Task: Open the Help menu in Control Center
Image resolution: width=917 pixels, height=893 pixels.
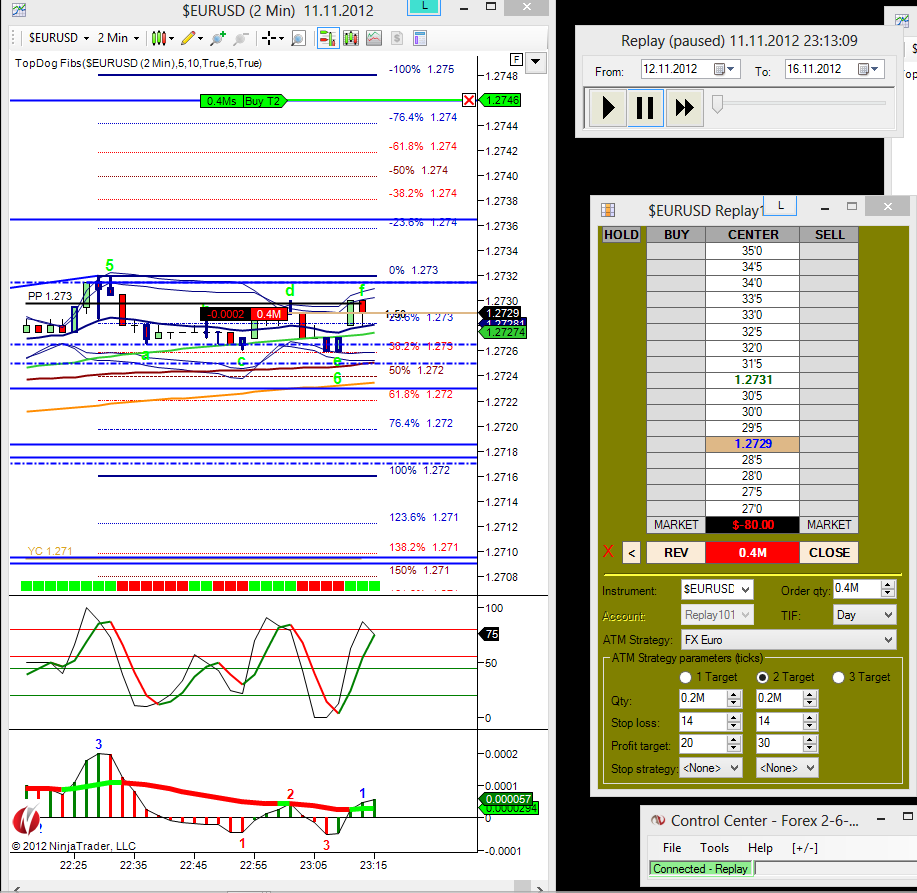Action: point(760,847)
